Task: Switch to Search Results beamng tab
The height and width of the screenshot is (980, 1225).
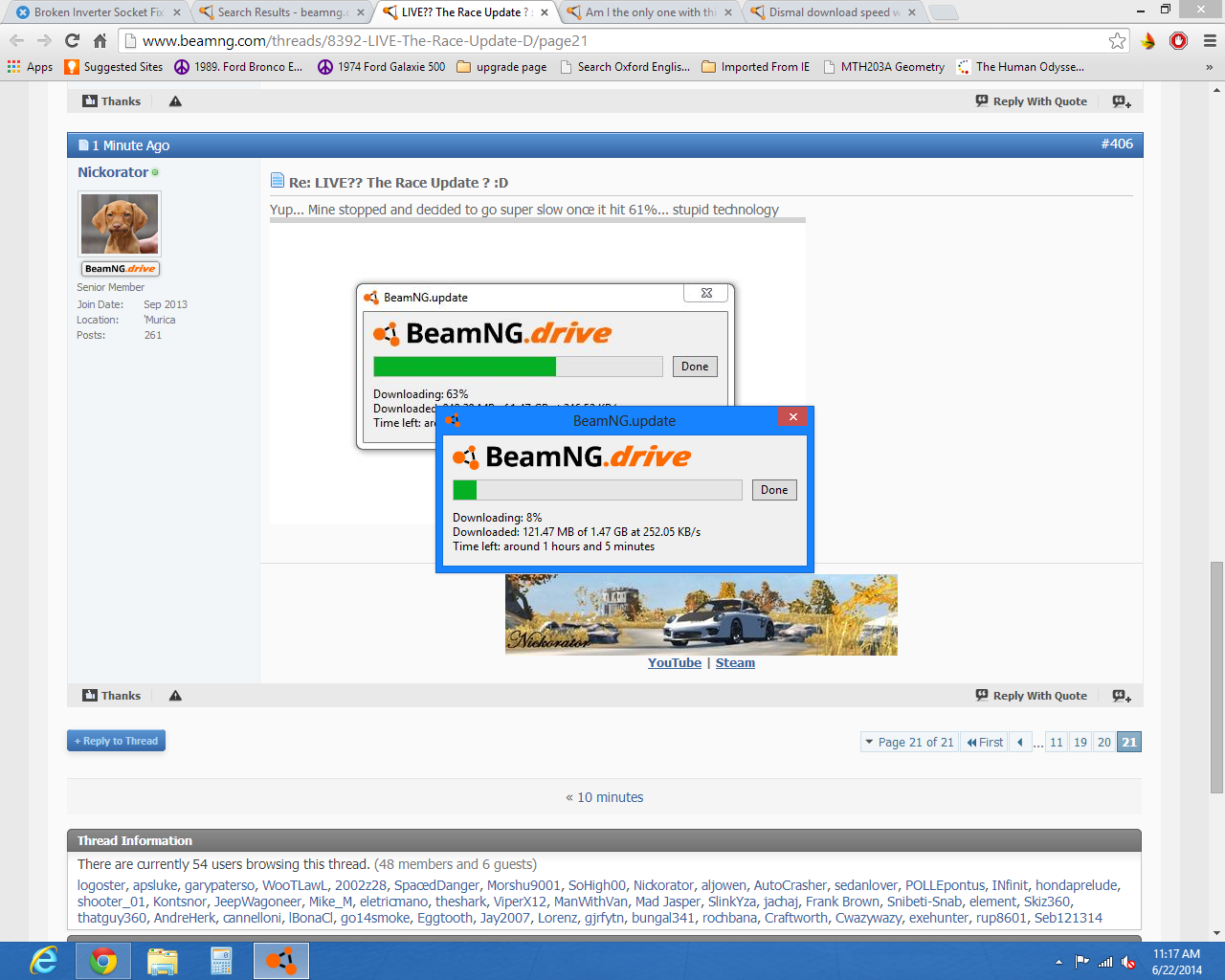Action: [x=282, y=12]
